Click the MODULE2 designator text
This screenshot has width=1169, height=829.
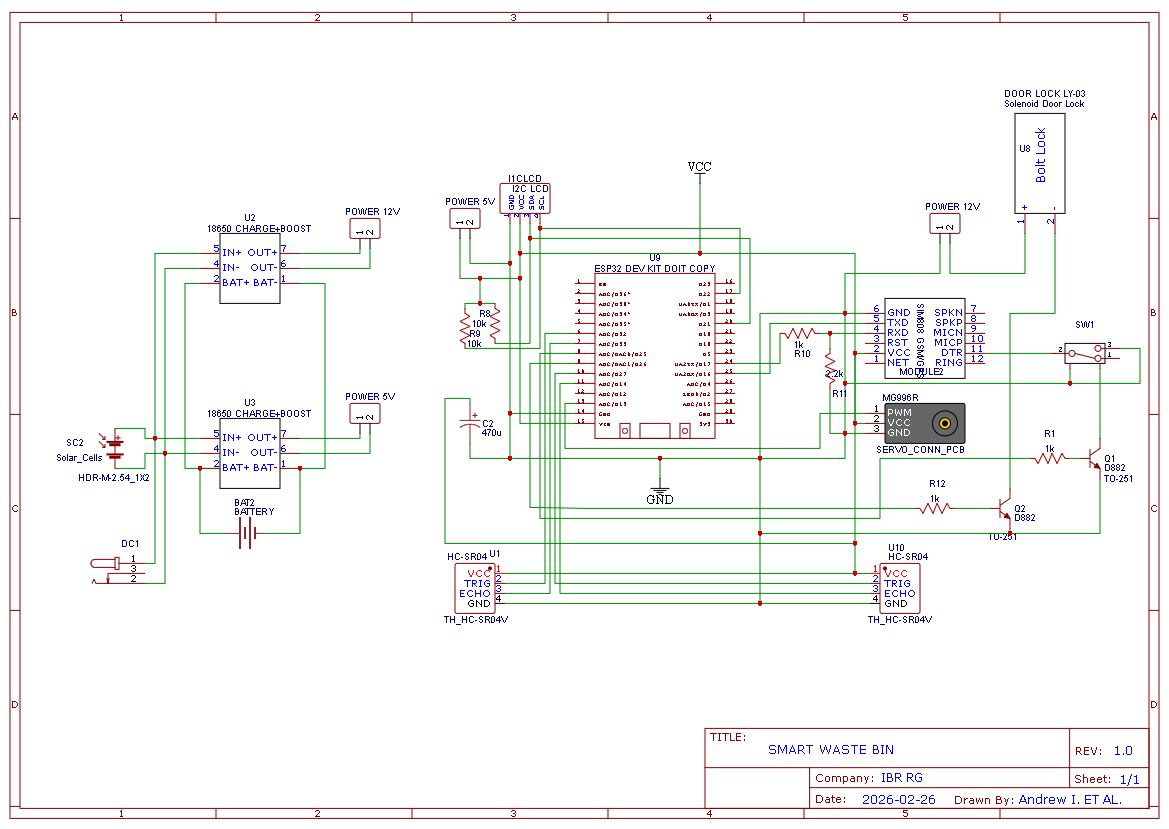pos(921,371)
